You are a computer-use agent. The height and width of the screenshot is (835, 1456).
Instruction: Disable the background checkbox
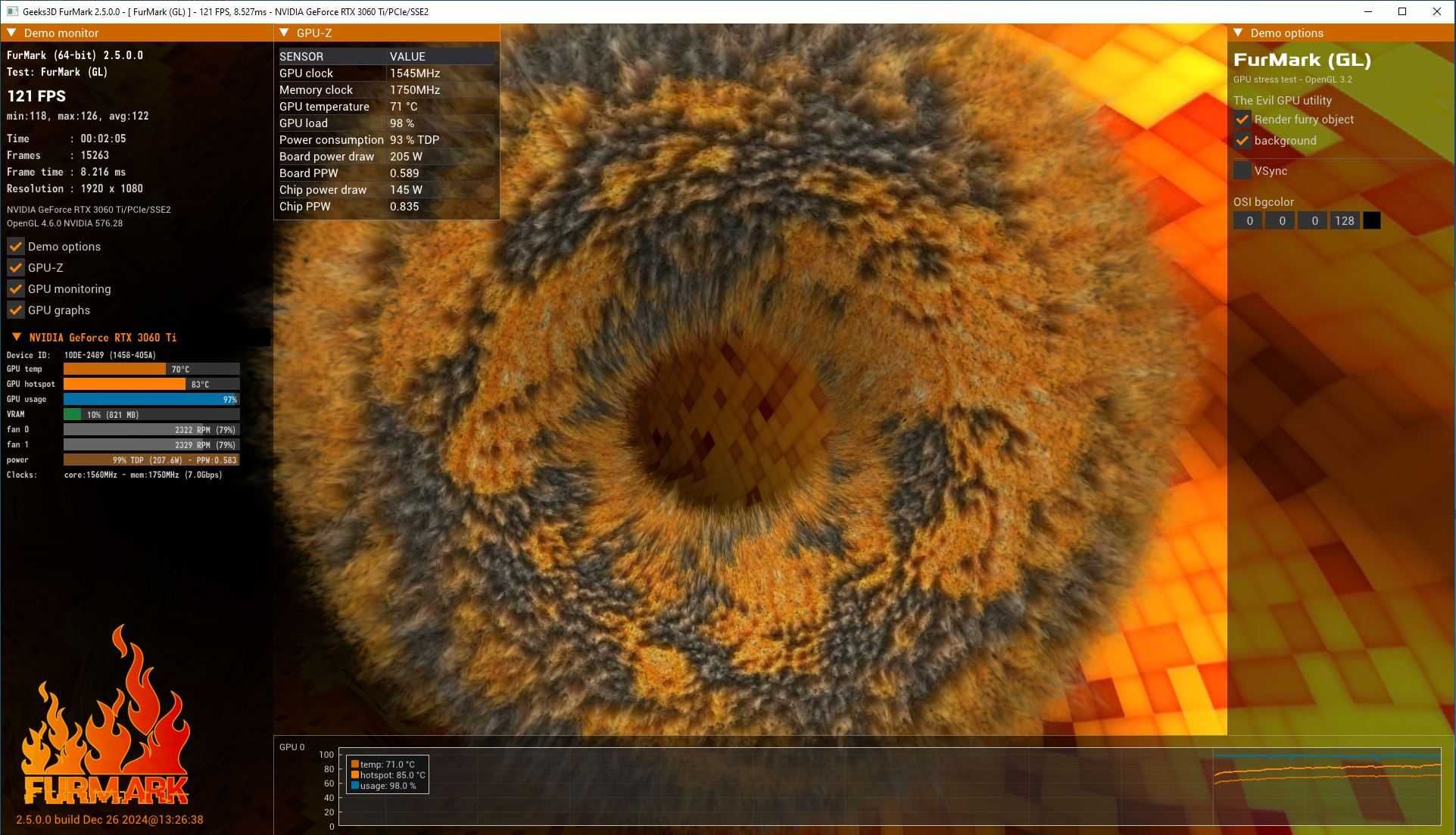pyautogui.click(x=1242, y=140)
